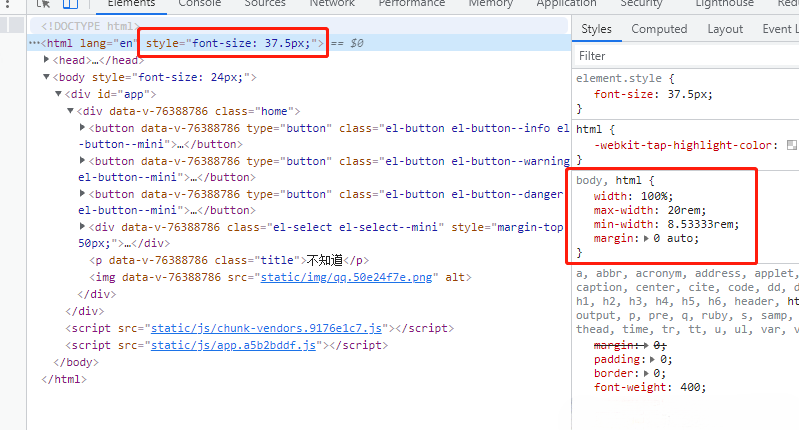Expand the el-button--danger button node

(83, 194)
